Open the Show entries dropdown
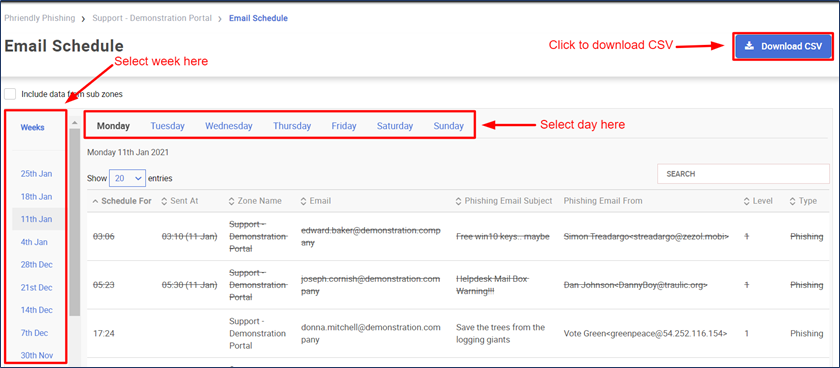840x368 pixels. click(128, 178)
